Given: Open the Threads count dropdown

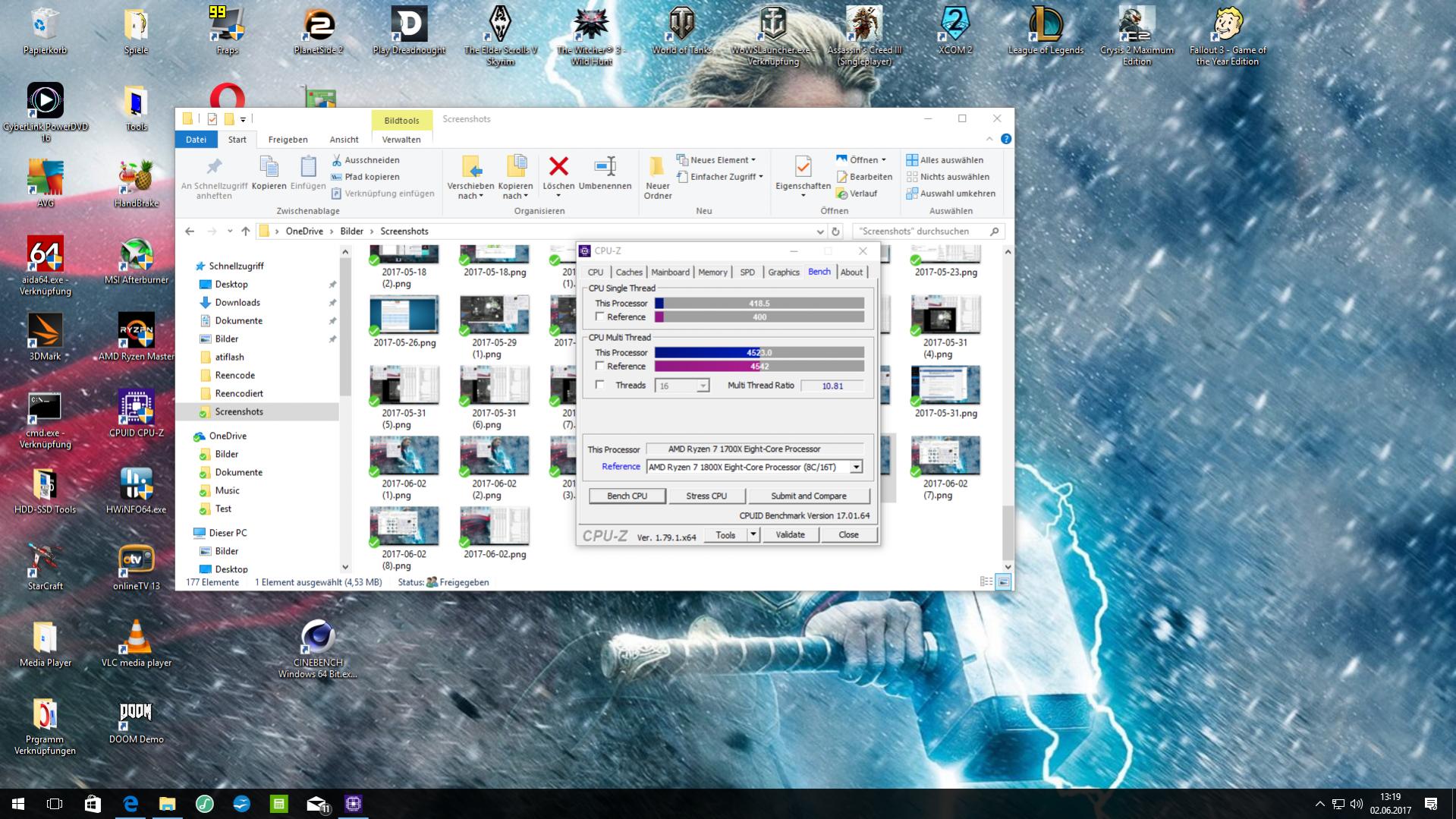Looking at the screenshot, I should tap(703, 386).
